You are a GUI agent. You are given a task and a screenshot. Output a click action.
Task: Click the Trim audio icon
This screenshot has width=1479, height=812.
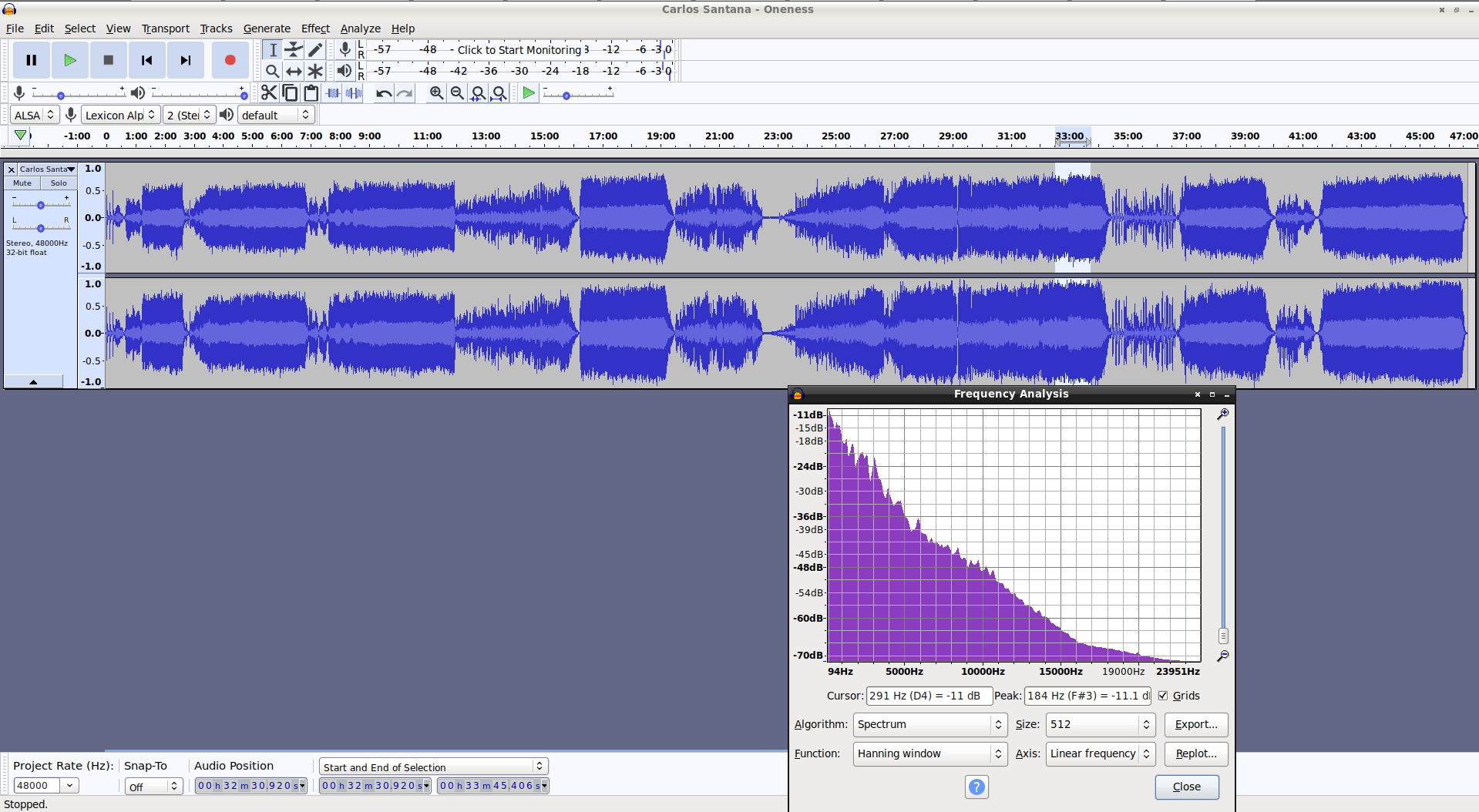pos(333,93)
